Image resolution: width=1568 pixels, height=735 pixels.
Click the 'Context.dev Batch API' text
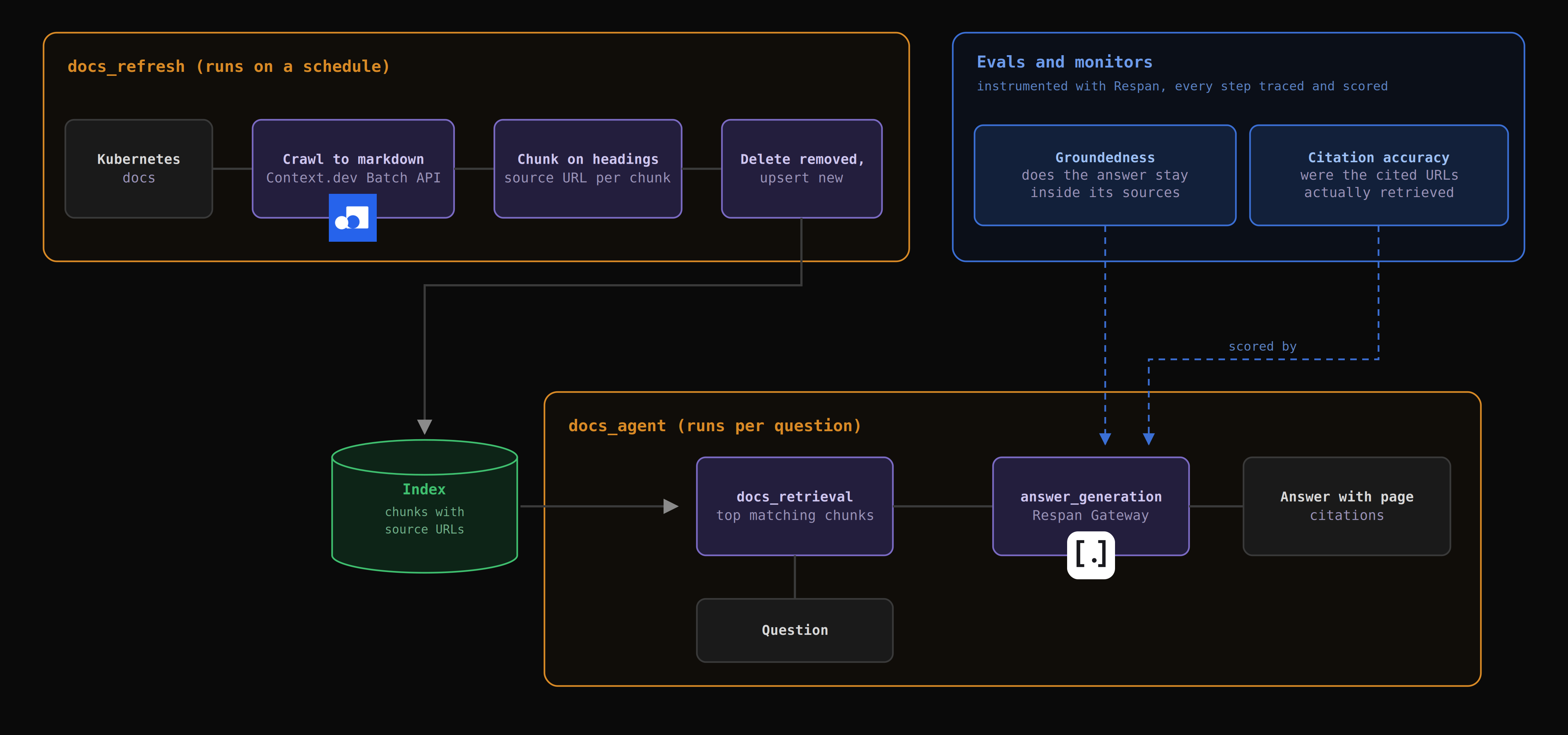tap(353, 177)
